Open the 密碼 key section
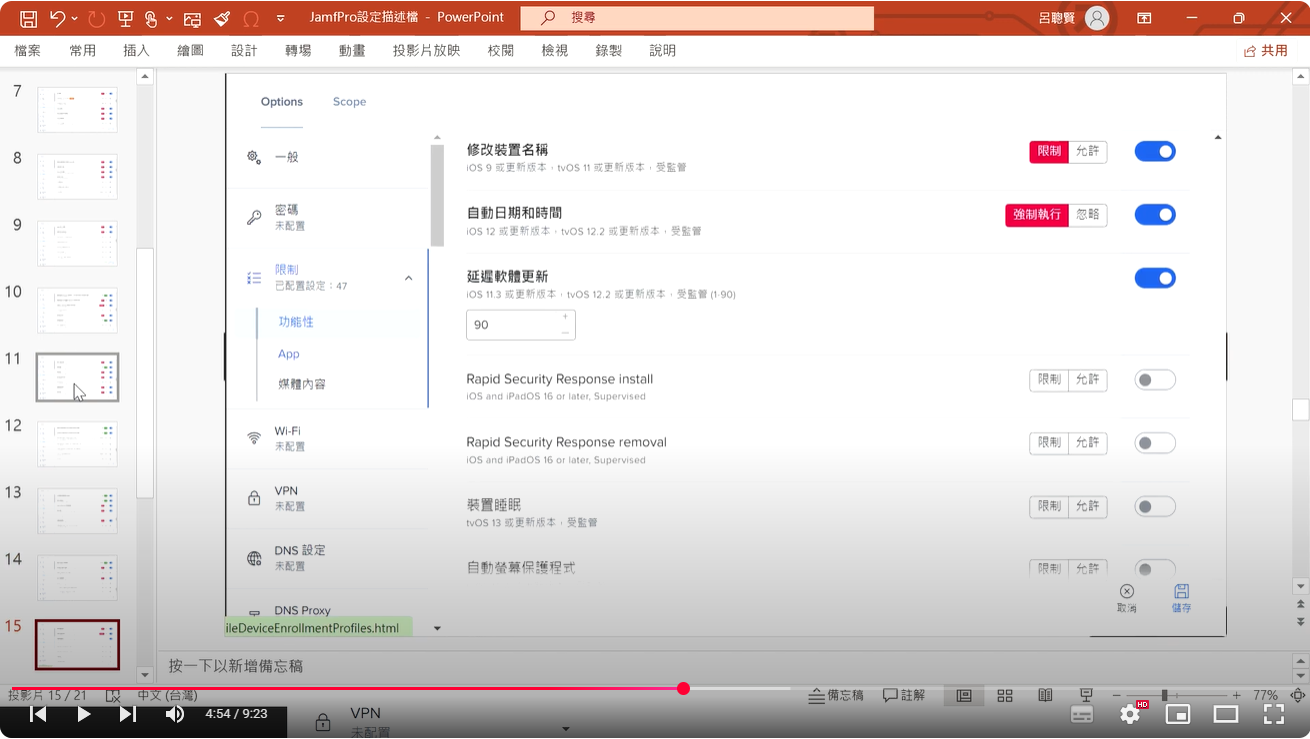Image resolution: width=1310 pixels, height=739 pixels. [x=254, y=217]
